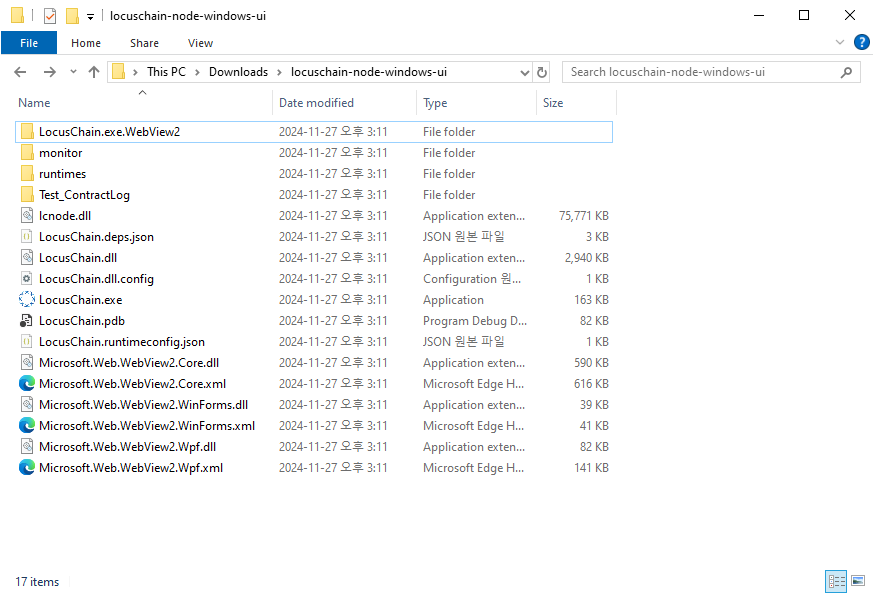
Task: Click the Properties quick access toolbar icon
Action: click(x=50, y=16)
